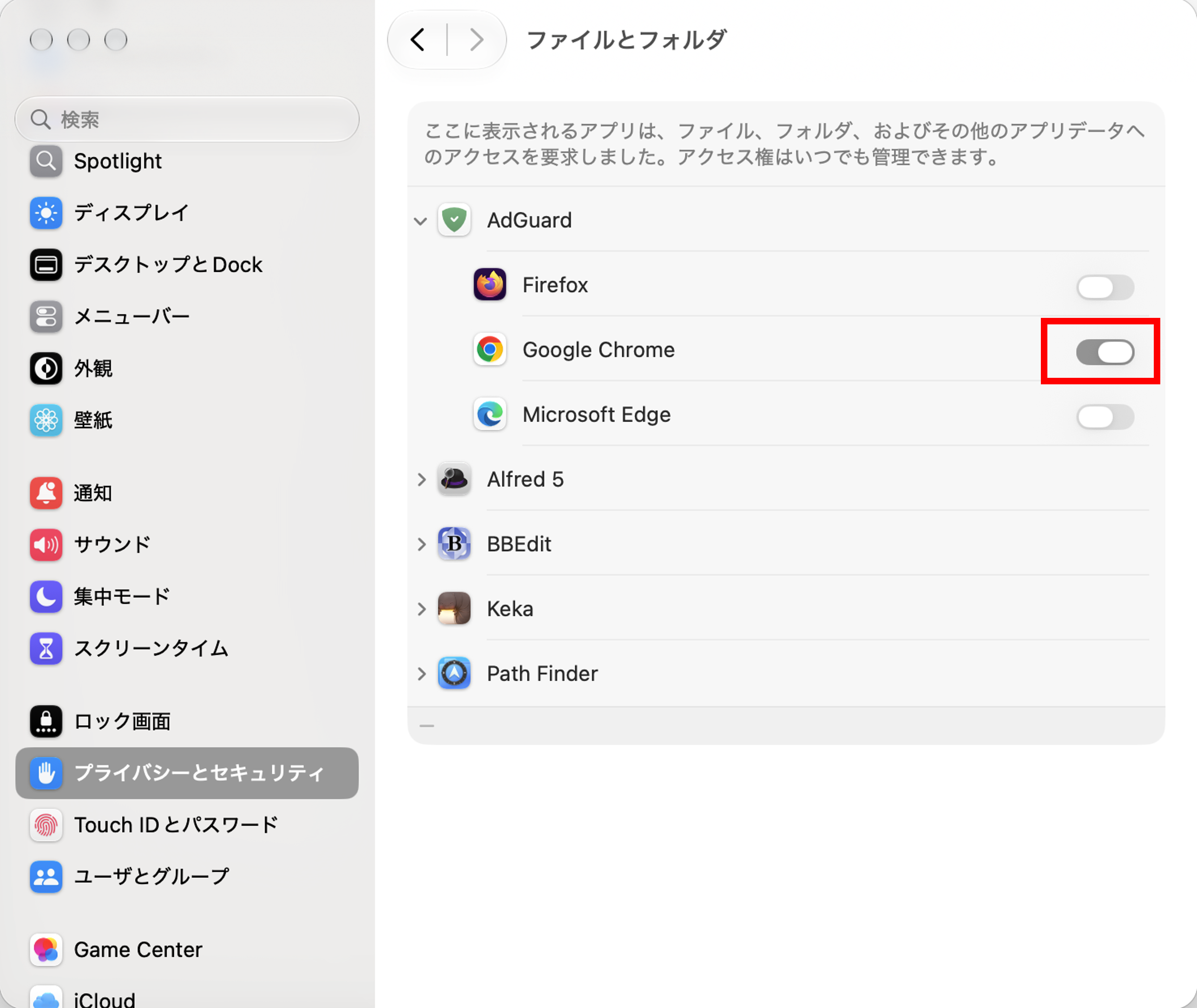Go back with the back arrow
The width and height of the screenshot is (1197, 1008).
coord(418,40)
